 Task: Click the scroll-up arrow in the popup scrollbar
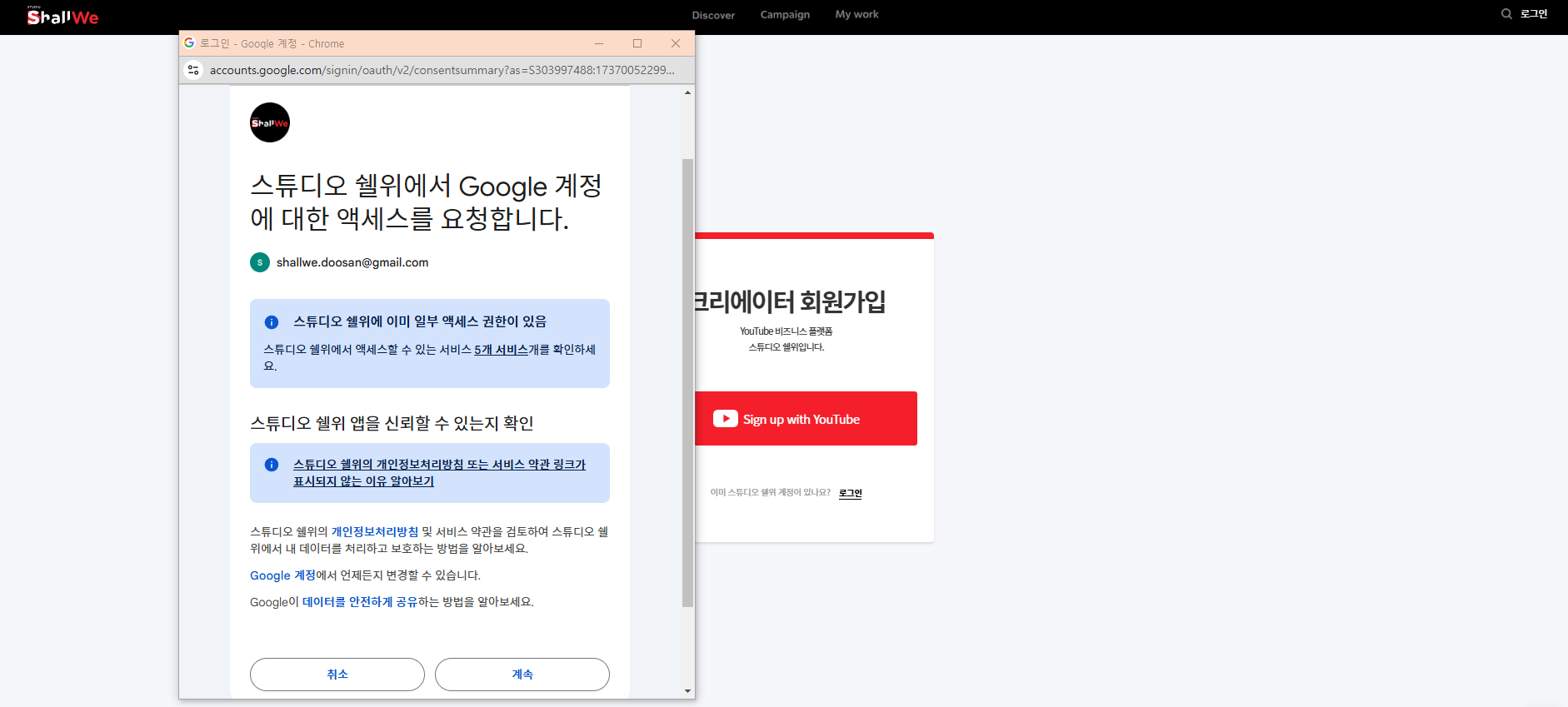tap(687, 92)
